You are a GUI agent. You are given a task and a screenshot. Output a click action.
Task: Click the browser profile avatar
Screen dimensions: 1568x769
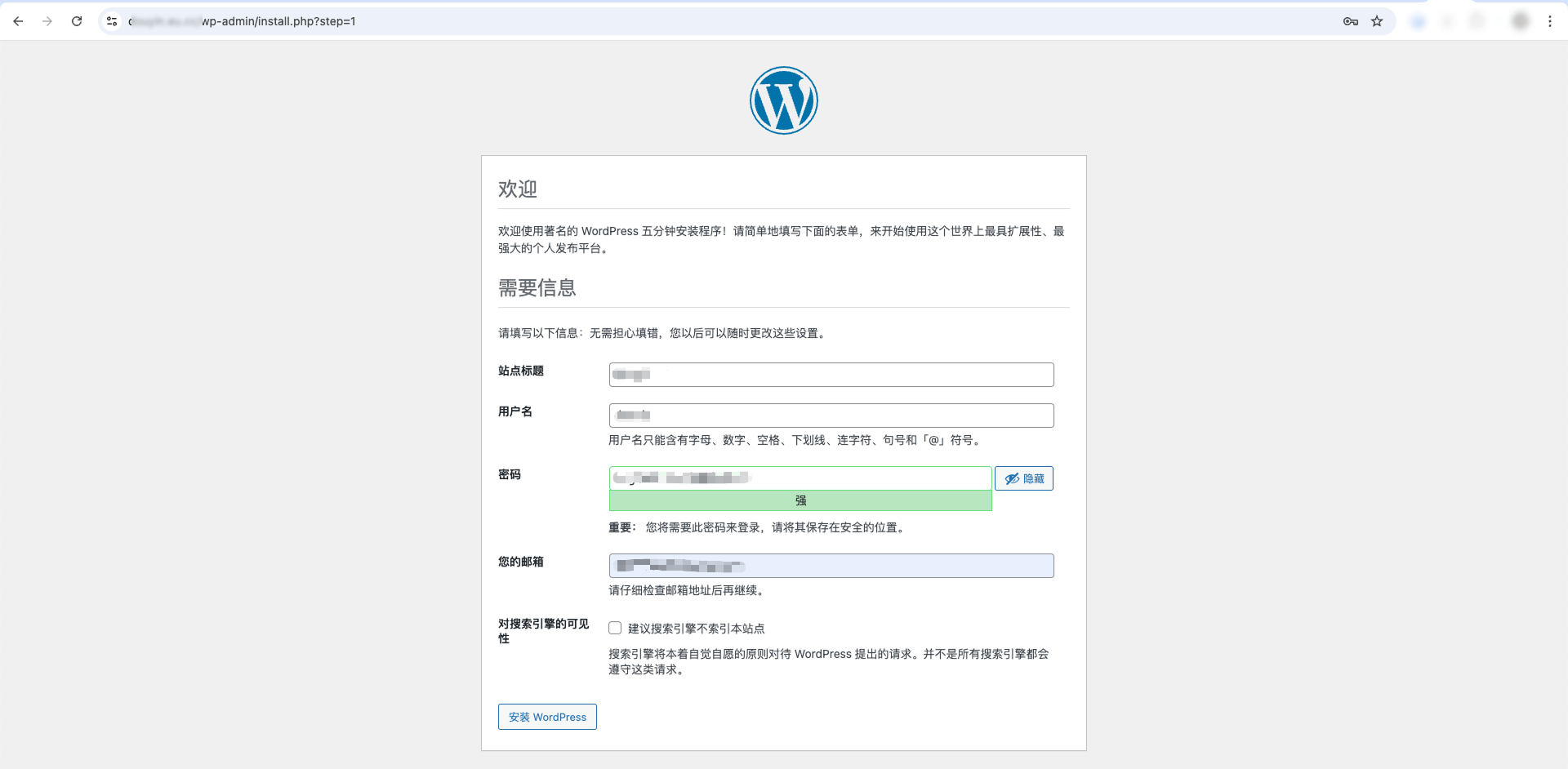point(1521,21)
